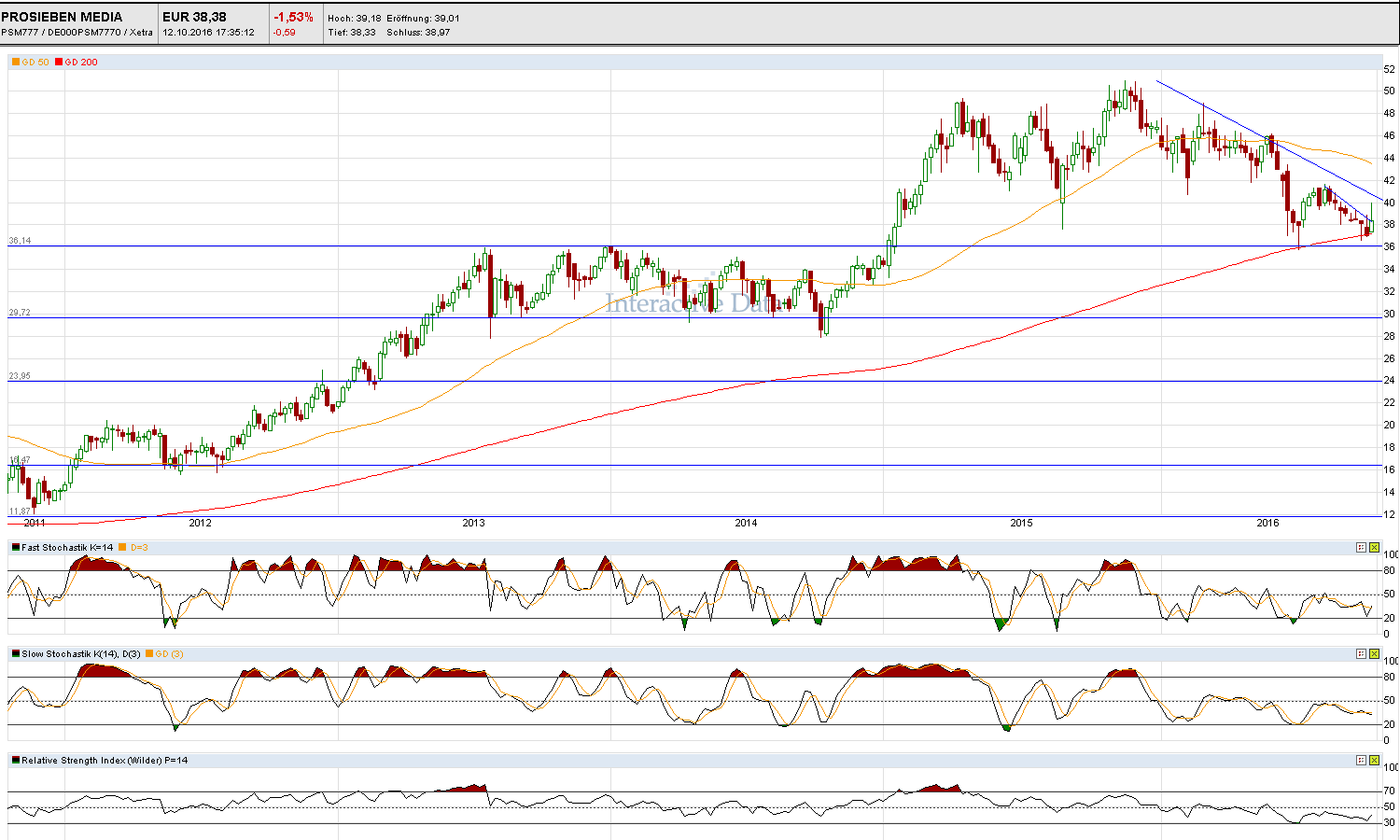Click the 36,14 support level label

tap(20, 241)
